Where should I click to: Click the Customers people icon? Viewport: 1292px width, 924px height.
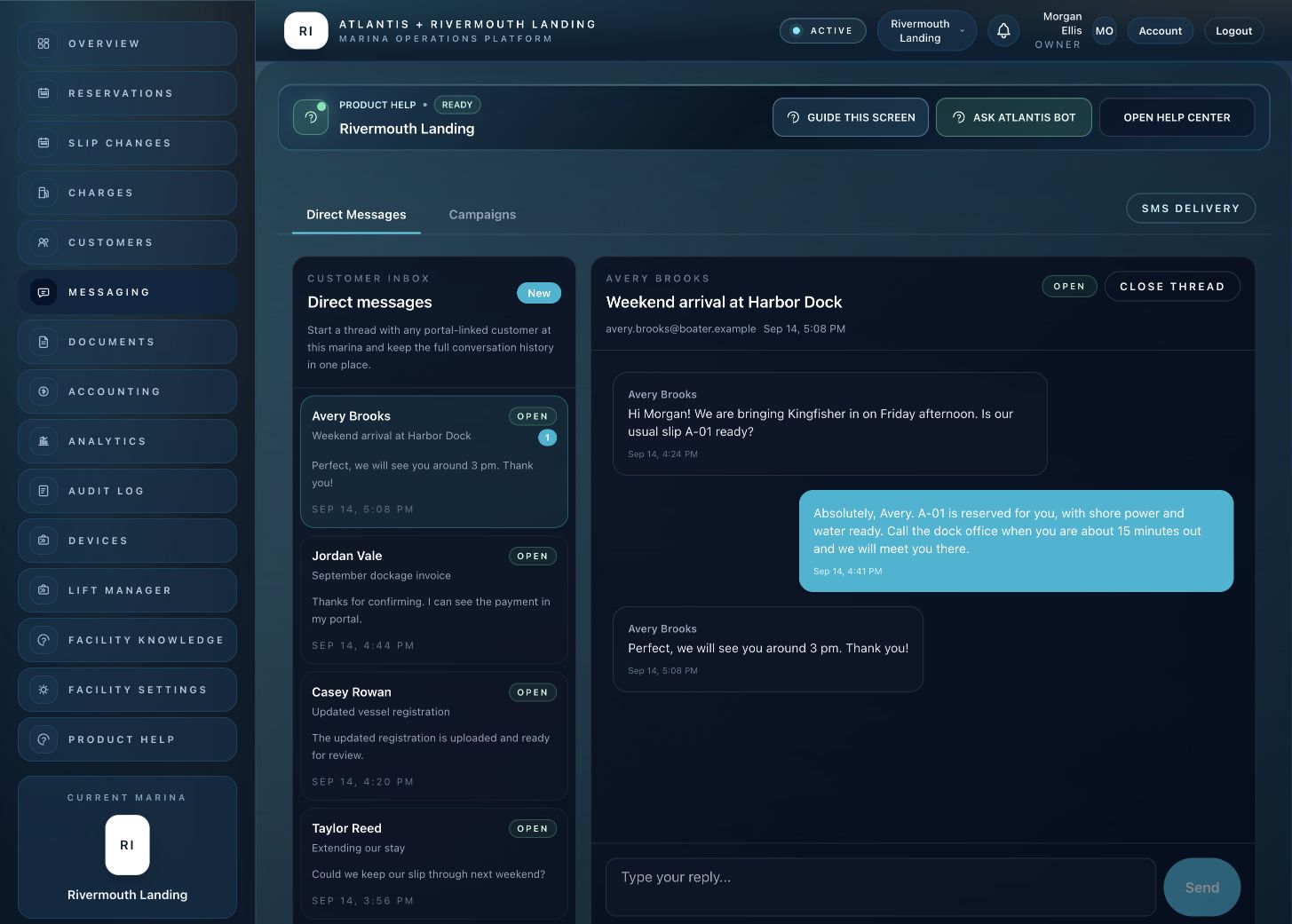44,242
